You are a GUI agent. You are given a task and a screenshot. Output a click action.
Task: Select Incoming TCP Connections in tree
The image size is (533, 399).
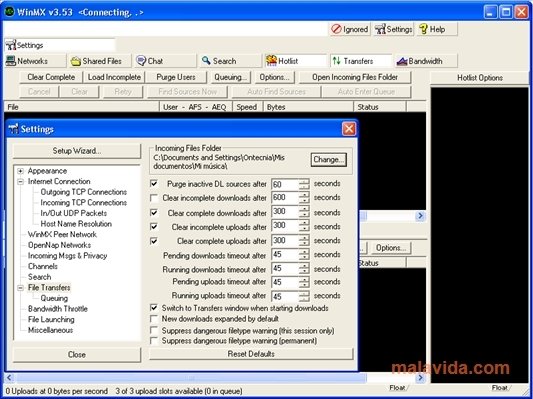tap(84, 203)
